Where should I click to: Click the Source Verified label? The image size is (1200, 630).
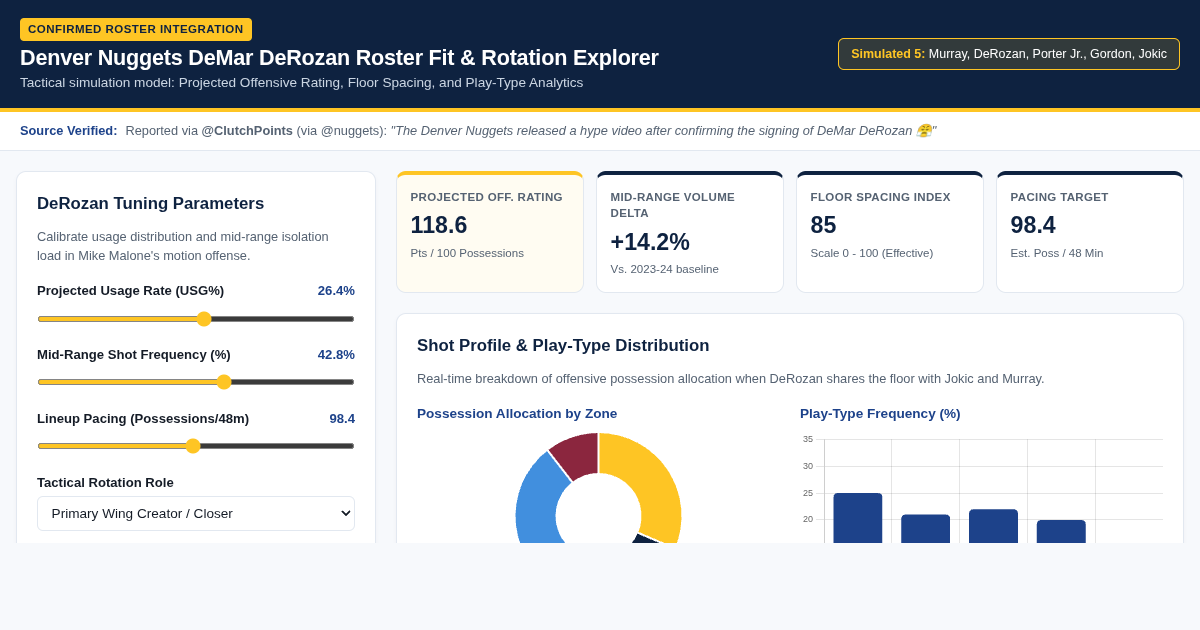pyautogui.click(x=69, y=131)
